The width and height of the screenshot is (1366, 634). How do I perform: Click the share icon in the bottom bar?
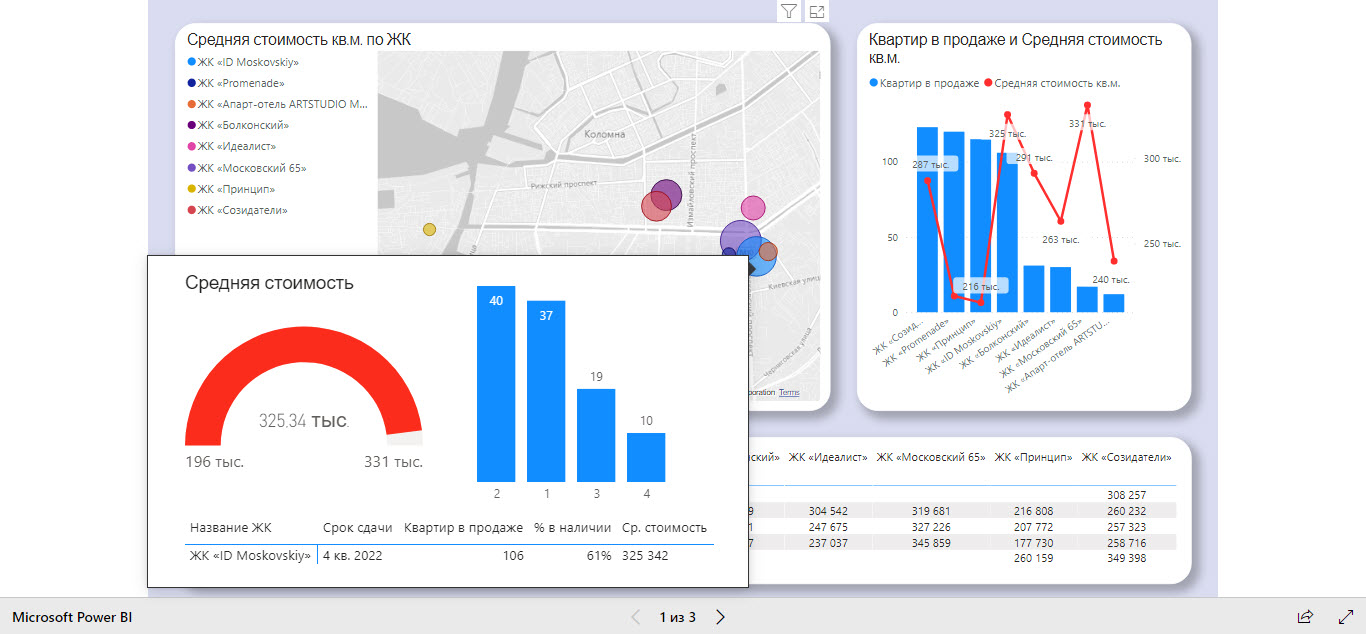(x=1306, y=617)
